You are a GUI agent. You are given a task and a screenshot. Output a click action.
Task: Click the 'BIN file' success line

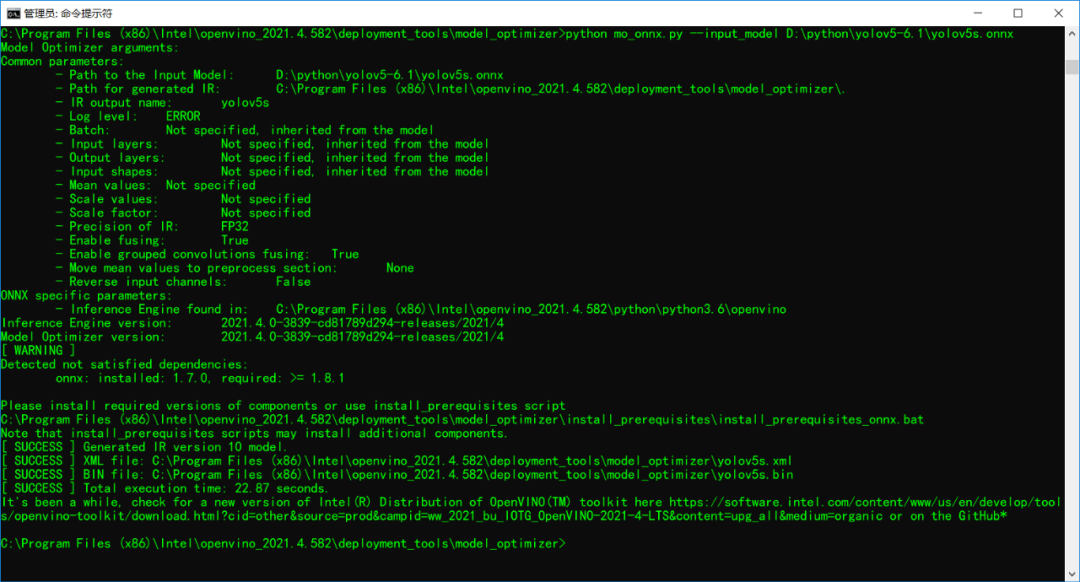397,475
